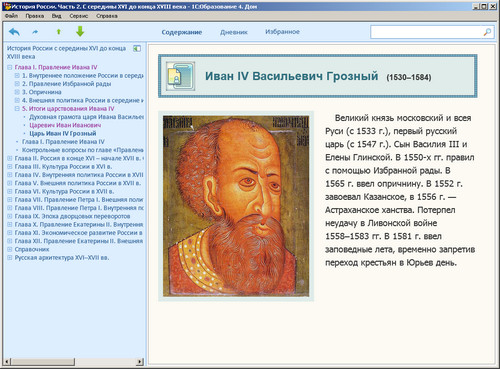Open the Сервис menu
This screenshot has width=500, height=369.
point(79,16)
